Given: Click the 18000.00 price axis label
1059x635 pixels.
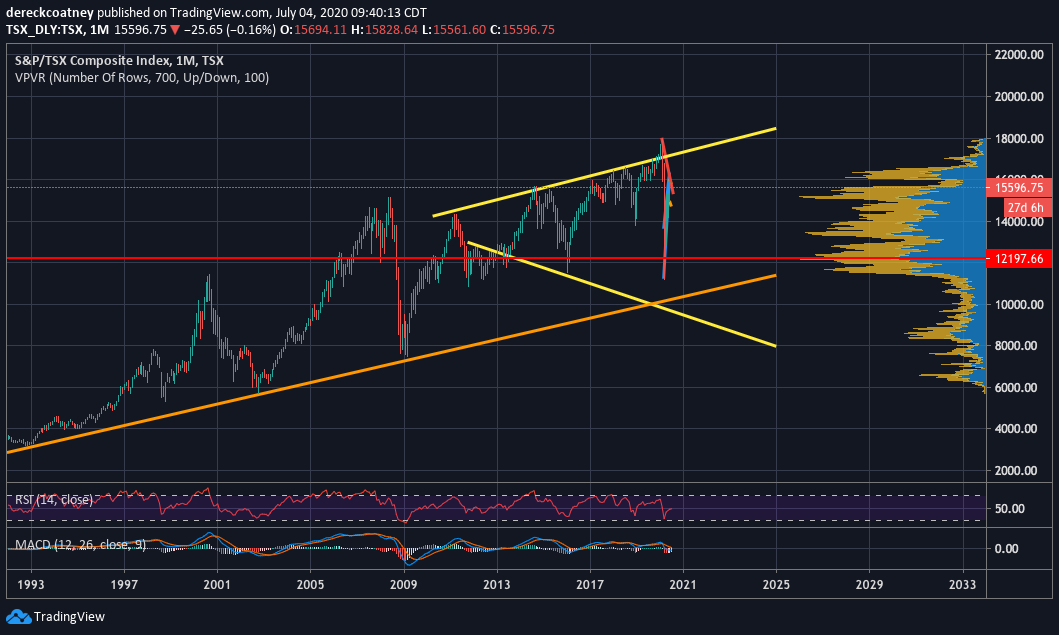Looking at the screenshot, I should click(x=1019, y=138).
